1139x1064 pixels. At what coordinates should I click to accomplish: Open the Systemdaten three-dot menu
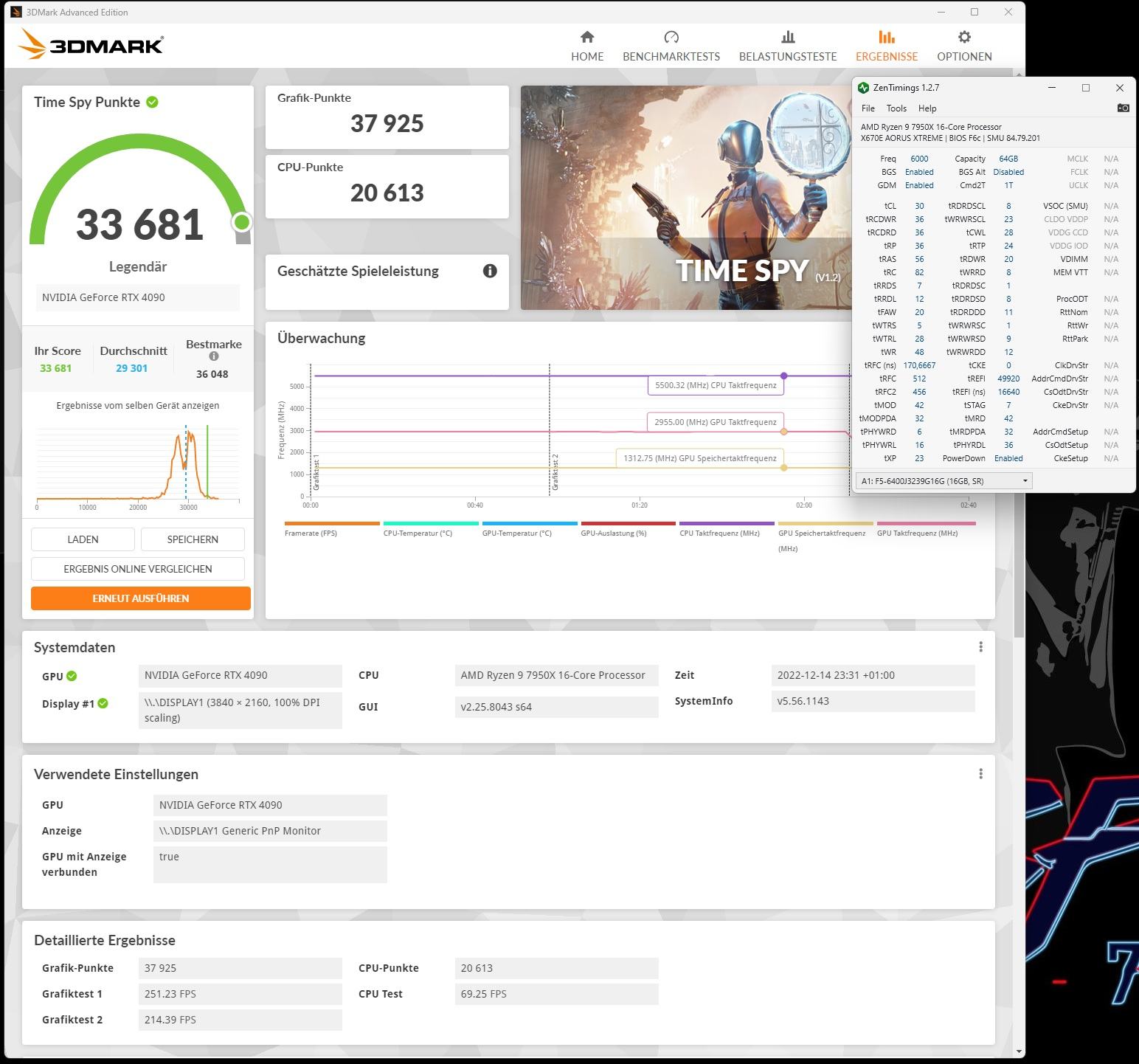(980, 647)
